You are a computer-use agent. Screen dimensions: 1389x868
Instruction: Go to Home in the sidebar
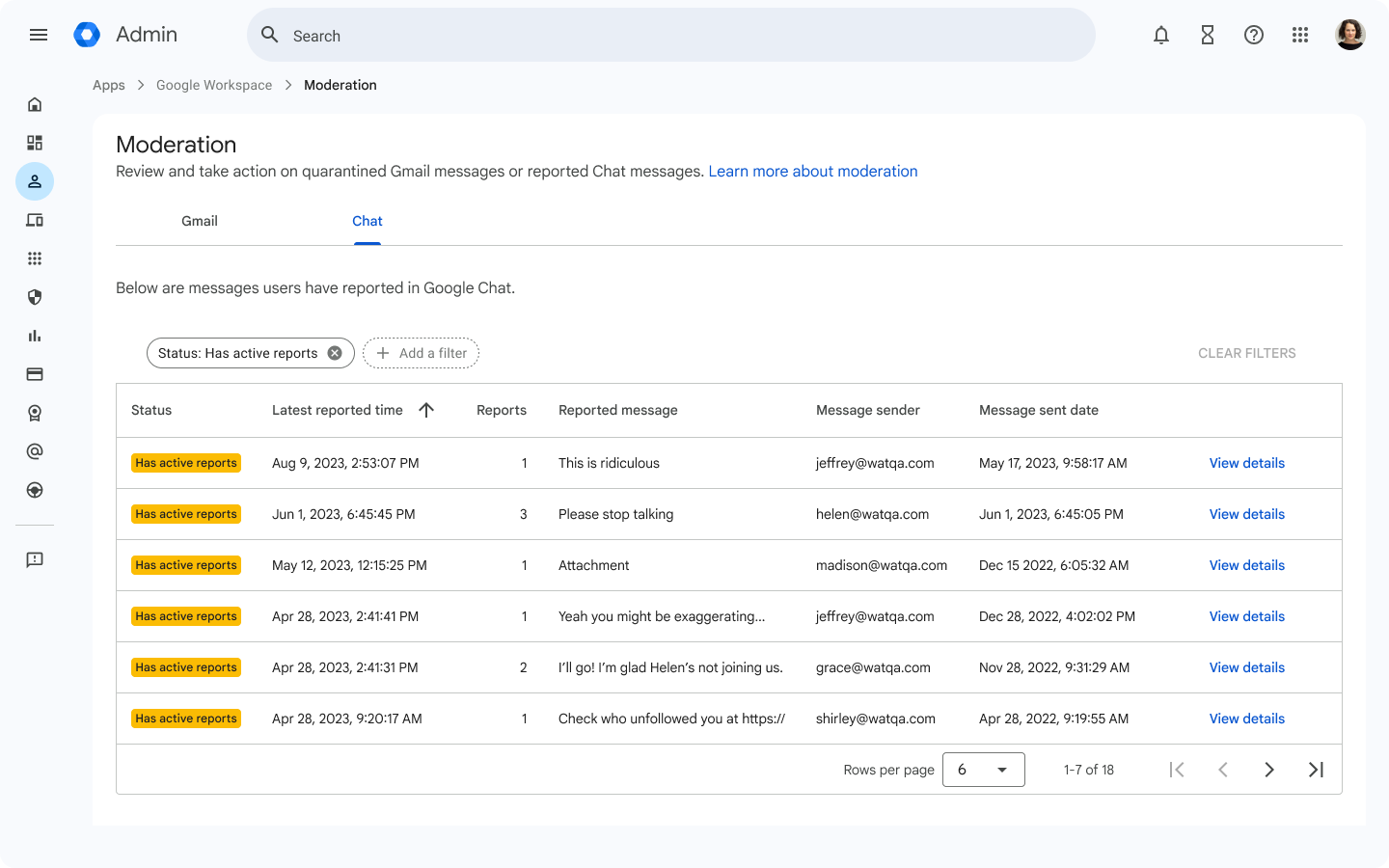pos(35,104)
